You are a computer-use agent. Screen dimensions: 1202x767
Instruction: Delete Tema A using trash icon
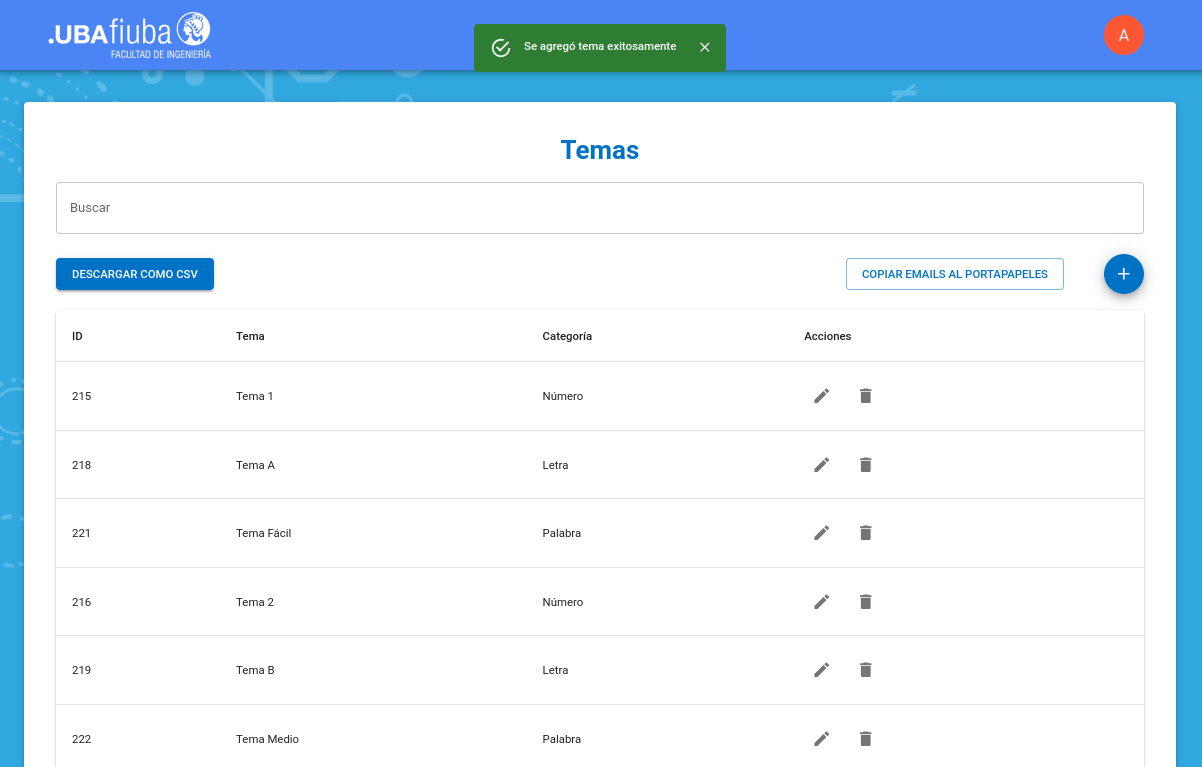pyautogui.click(x=866, y=465)
